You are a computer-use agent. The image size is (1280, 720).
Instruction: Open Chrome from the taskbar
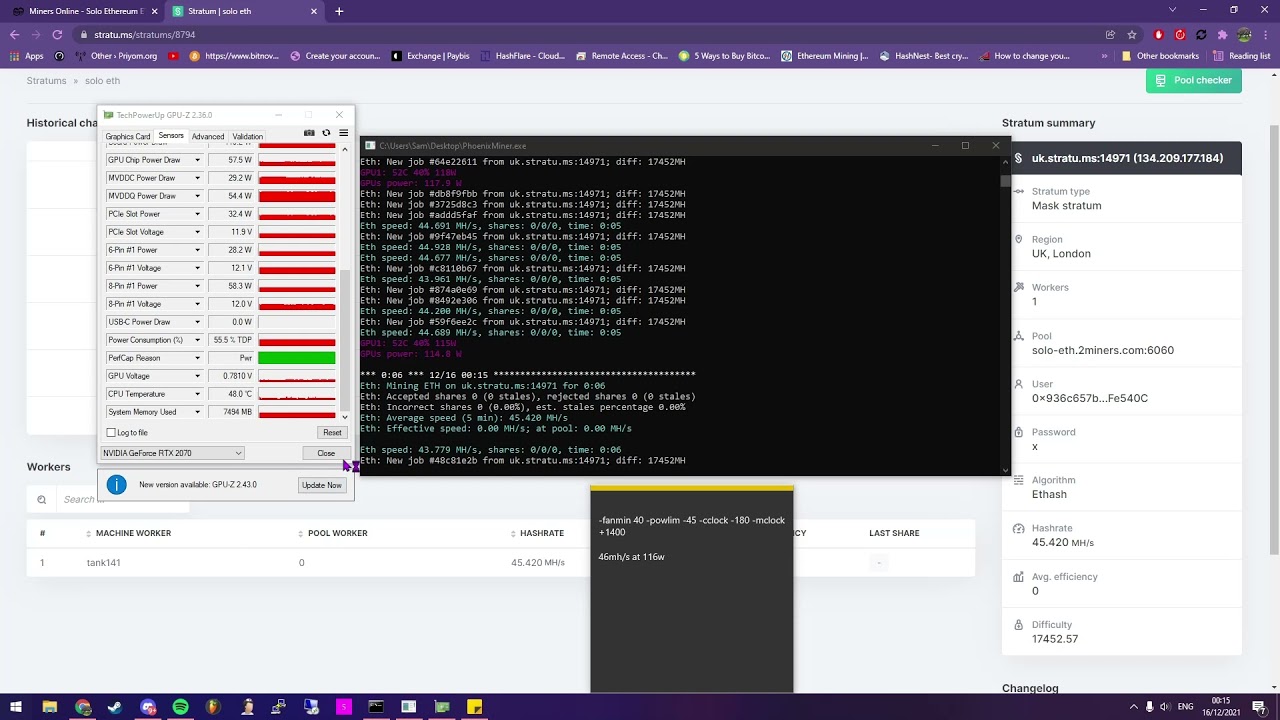click(83, 707)
